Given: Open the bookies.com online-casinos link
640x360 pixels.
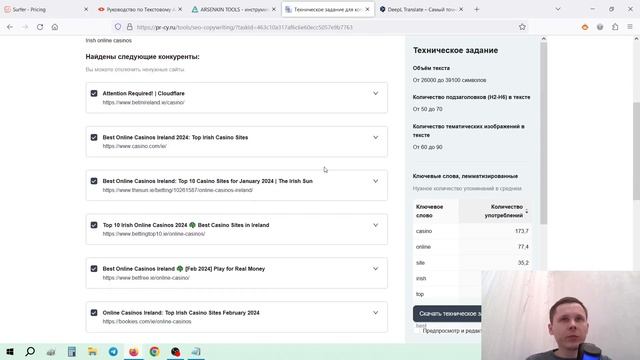Looking at the screenshot, I should (x=147, y=322).
